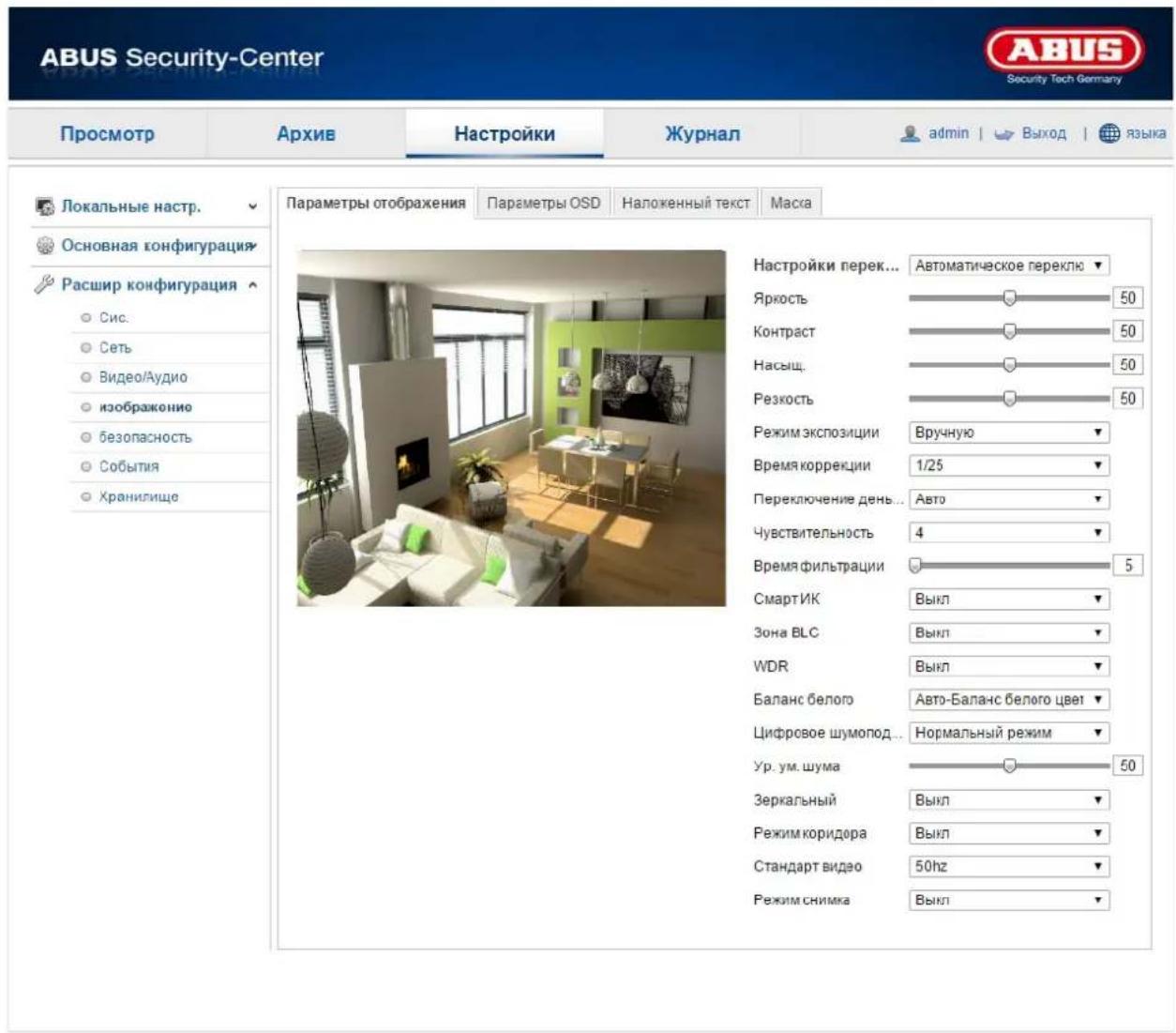Click the admin user icon
1176x1033 pixels.
910,133
